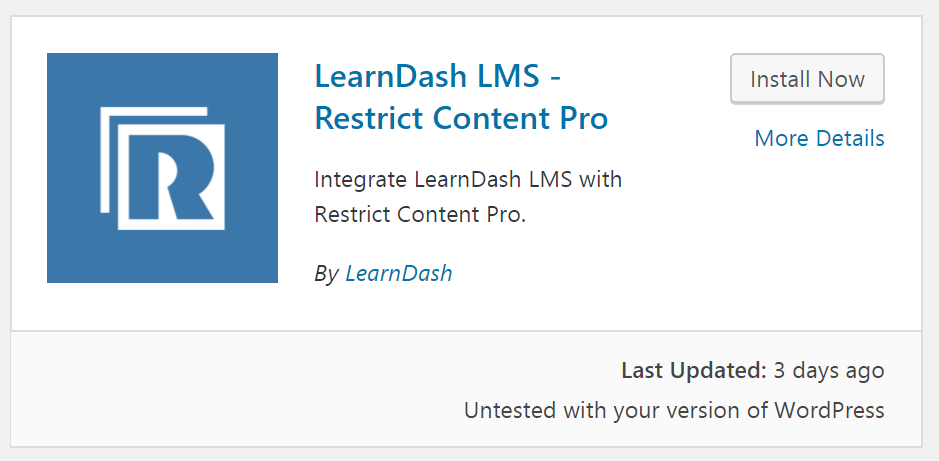Click the Restrict Content Pro plugin icon

(x=162, y=168)
